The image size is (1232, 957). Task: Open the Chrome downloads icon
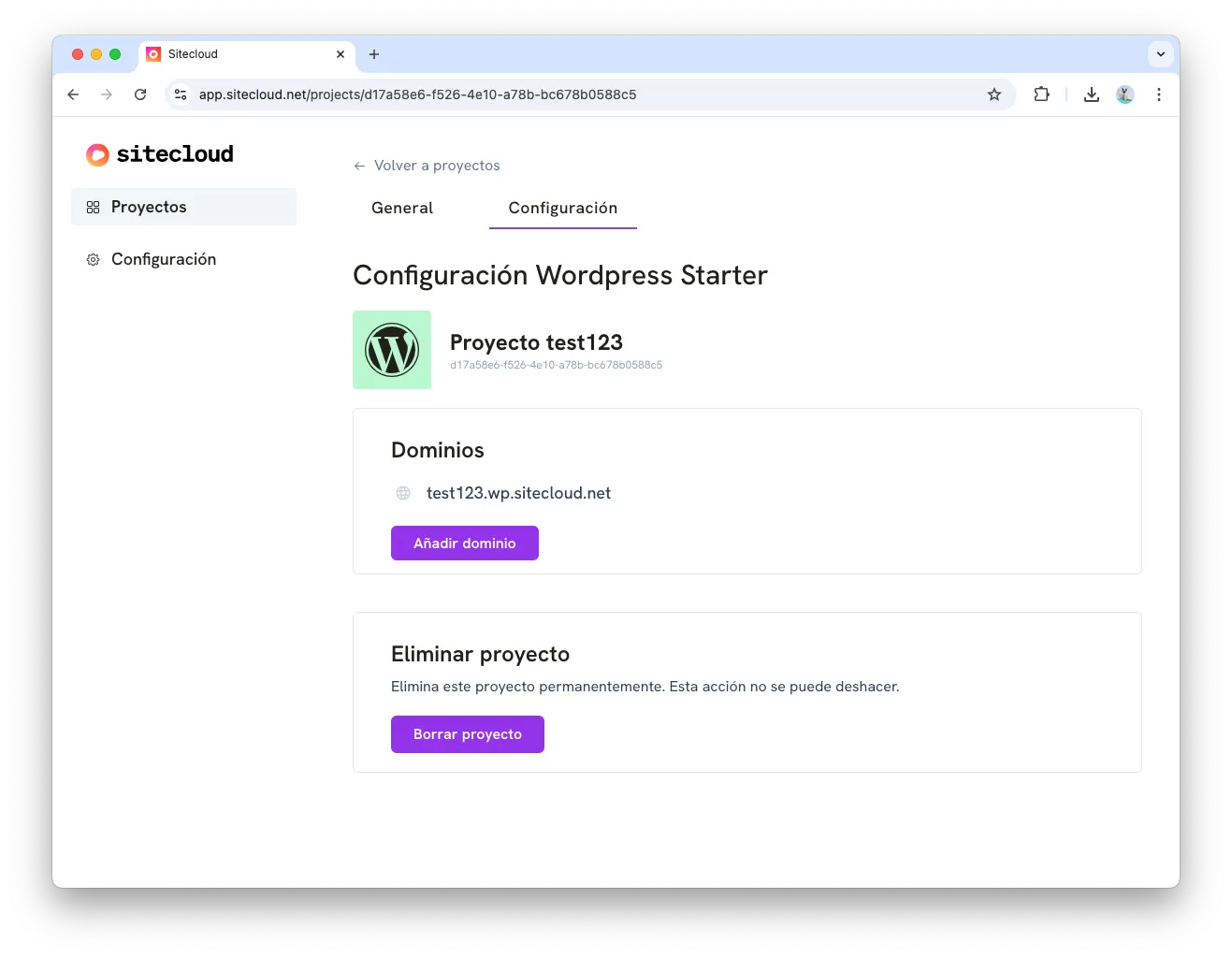coord(1091,94)
